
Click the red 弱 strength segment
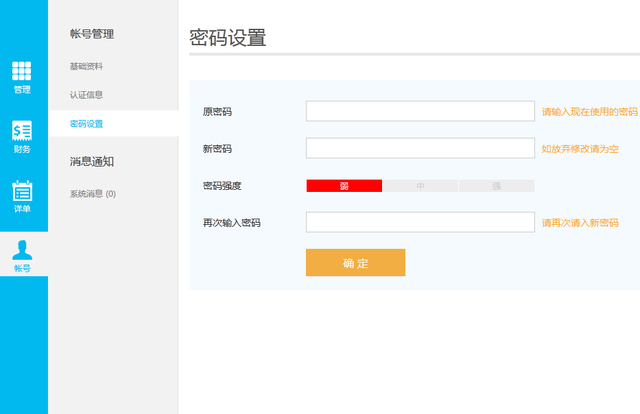tap(344, 186)
